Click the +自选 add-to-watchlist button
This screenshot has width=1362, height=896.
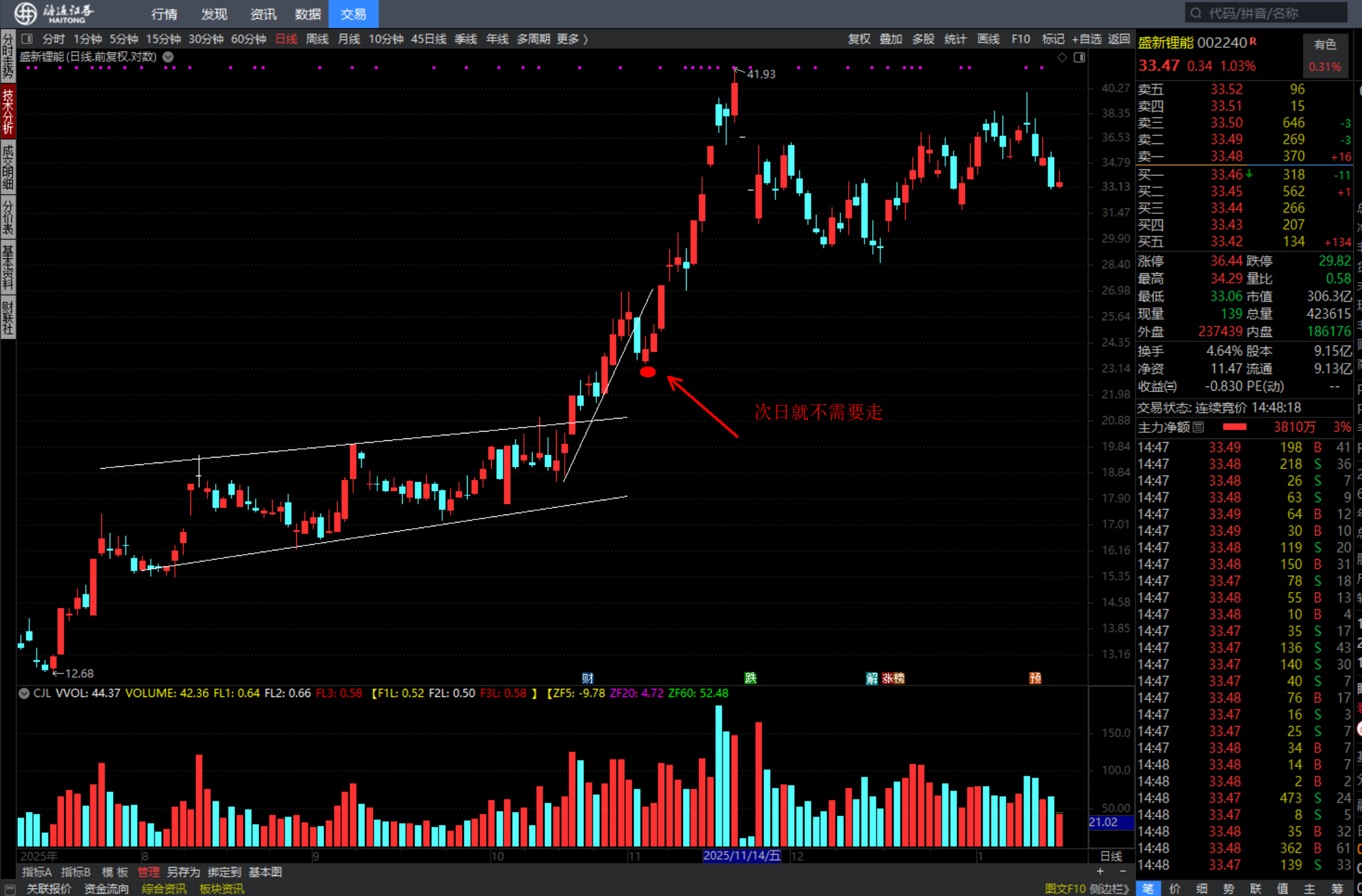click(1087, 39)
